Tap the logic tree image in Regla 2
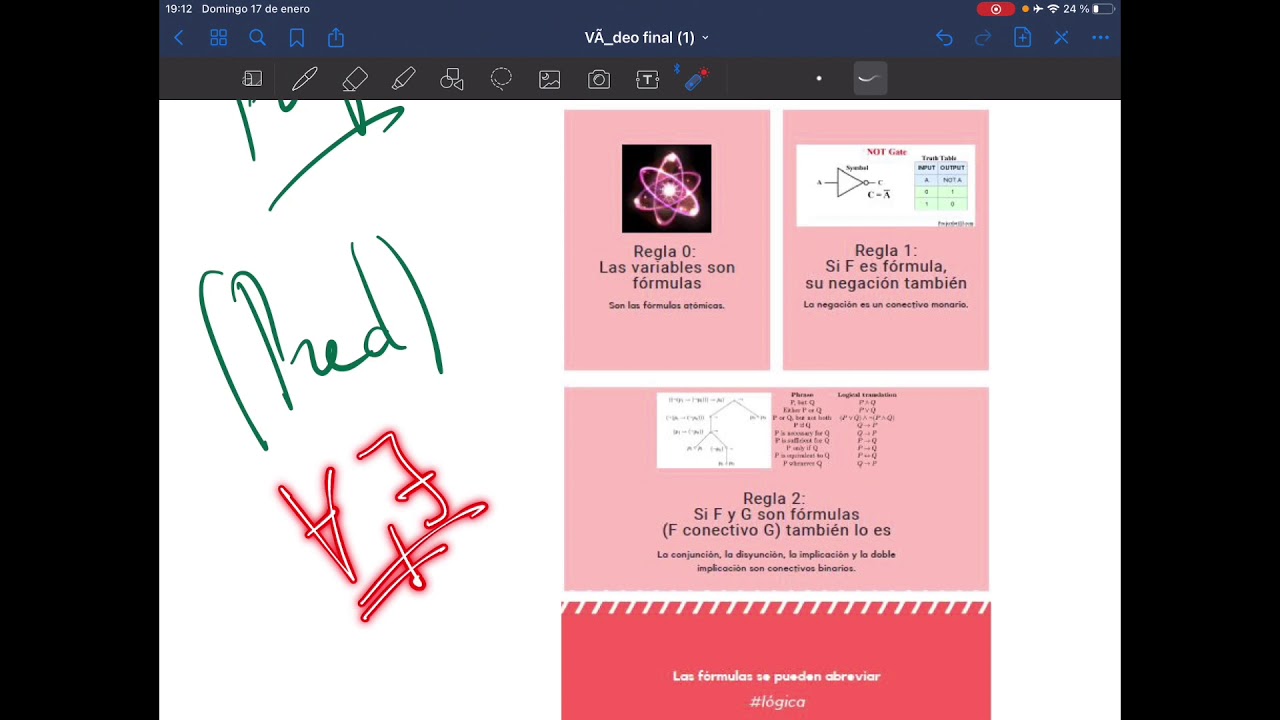This screenshot has height=720, width=1280. [x=714, y=431]
